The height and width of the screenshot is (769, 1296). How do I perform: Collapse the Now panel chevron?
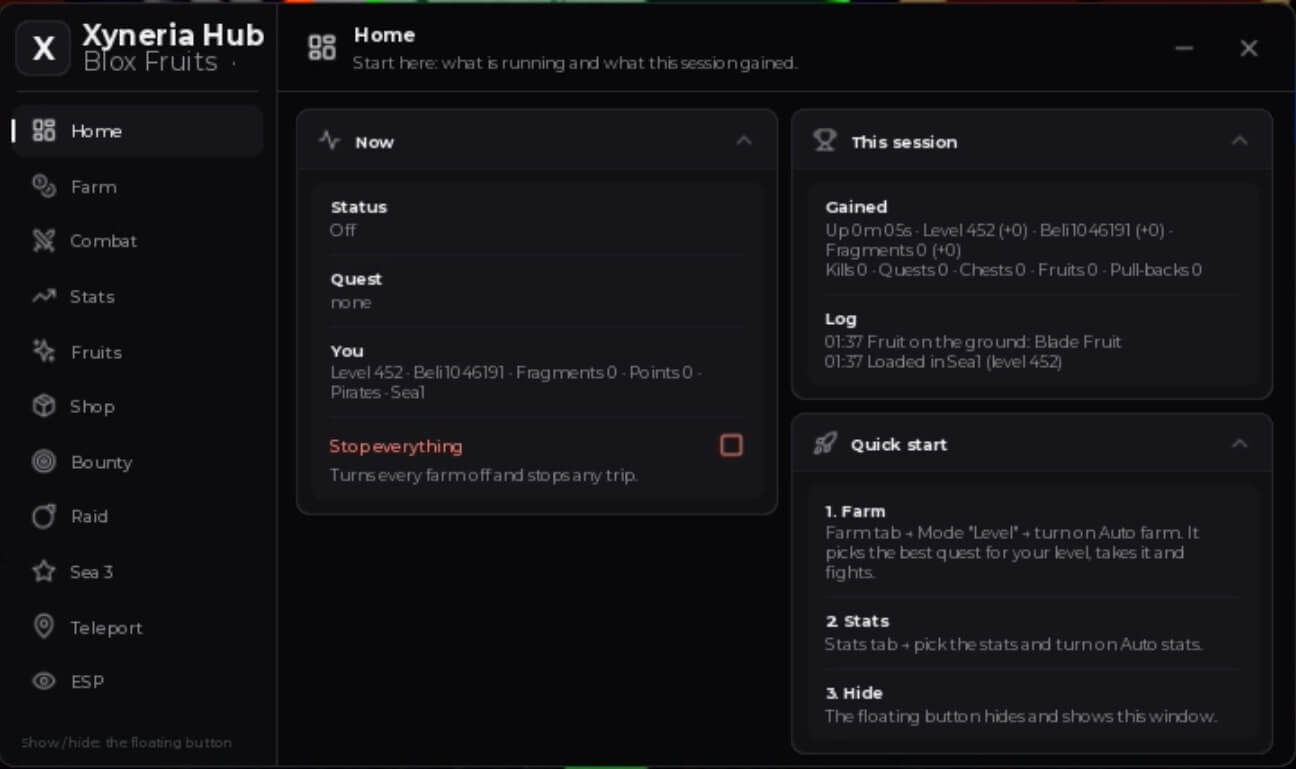click(744, 141)
